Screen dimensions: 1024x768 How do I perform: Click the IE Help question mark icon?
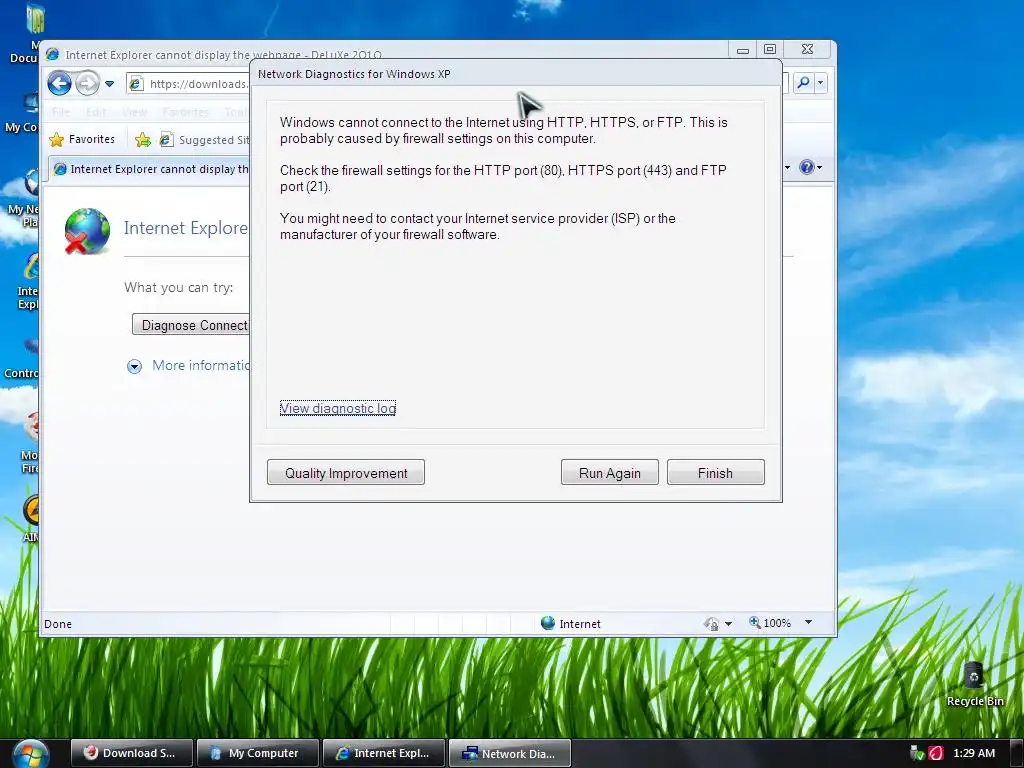(x=807, y=167)
